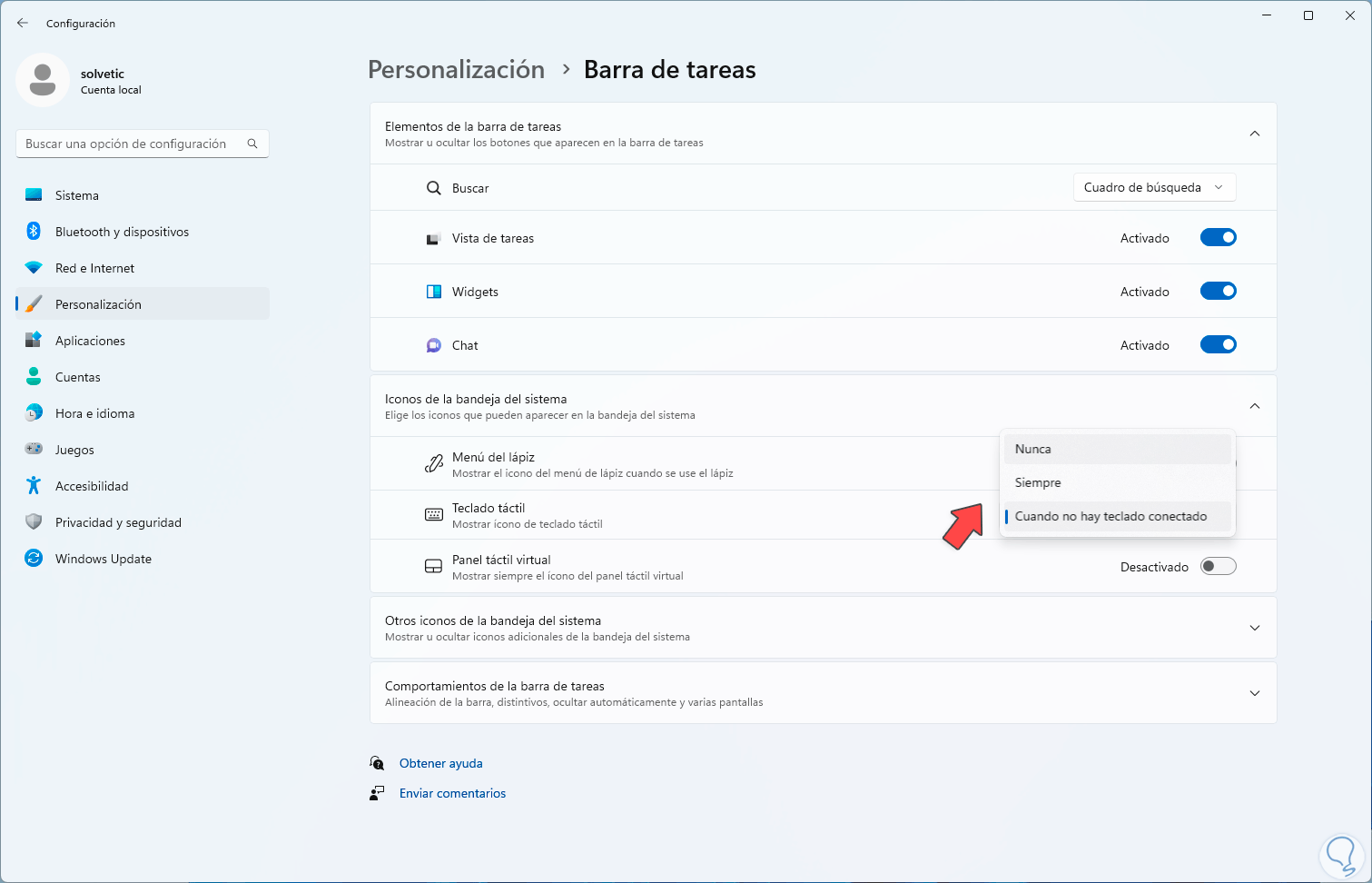Choose Siempre from the dropdown list
The width and height of the screenshot is (1372, 883).
[x=1038, y=482]
